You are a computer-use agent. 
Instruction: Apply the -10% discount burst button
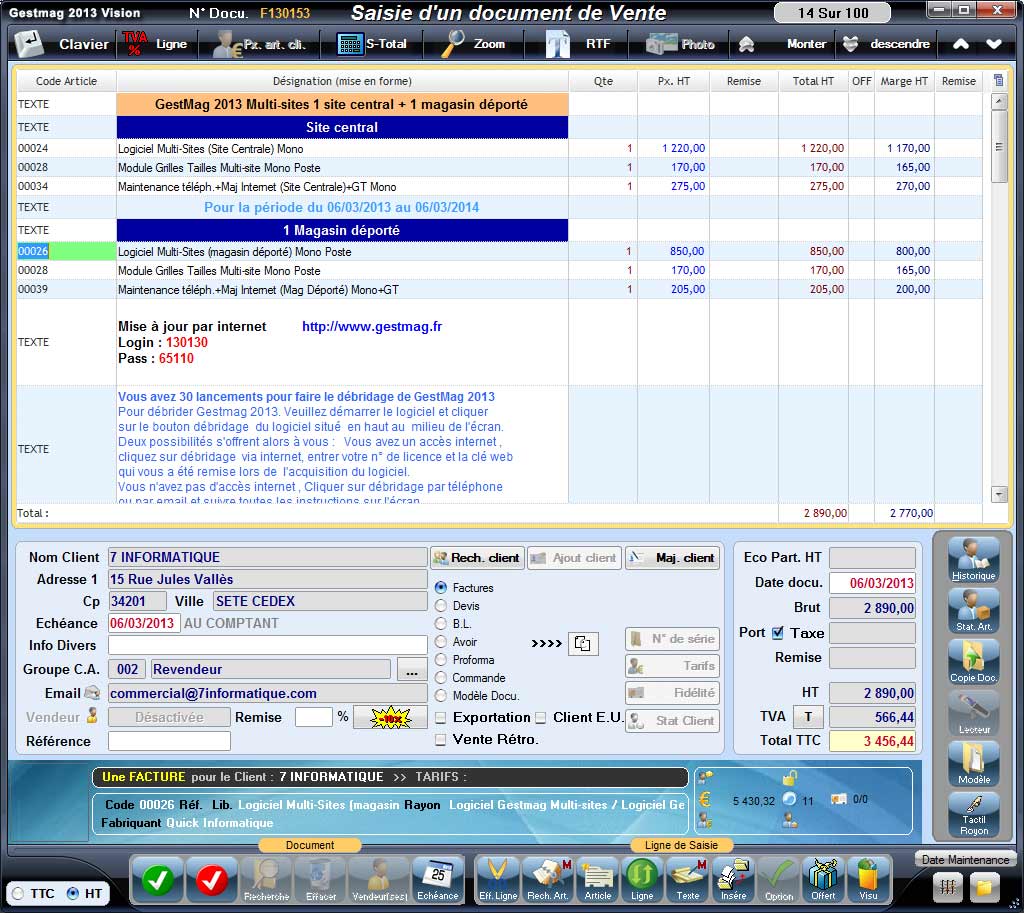click(390, 718)
